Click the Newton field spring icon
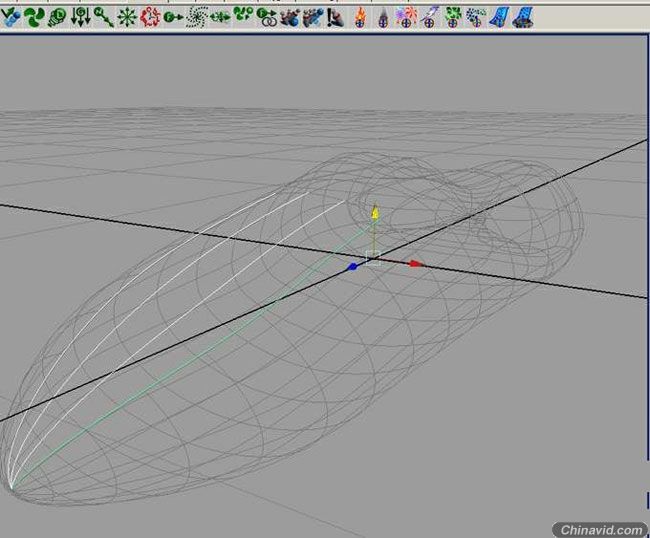 tap(104, 17)
